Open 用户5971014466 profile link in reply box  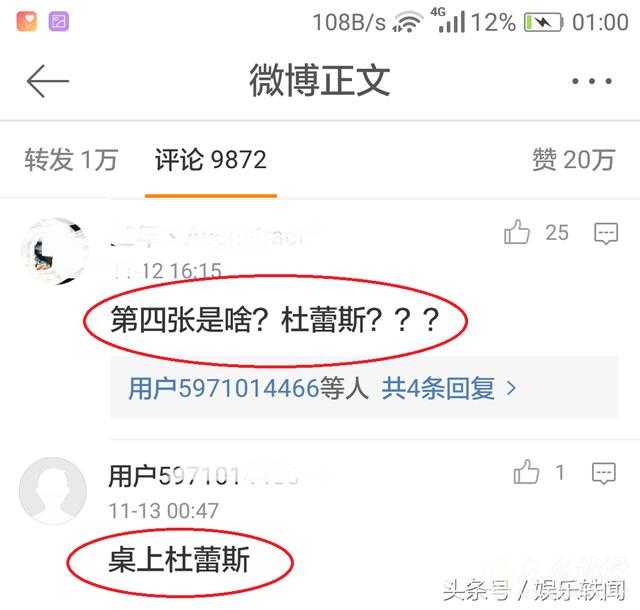point(223,388)
